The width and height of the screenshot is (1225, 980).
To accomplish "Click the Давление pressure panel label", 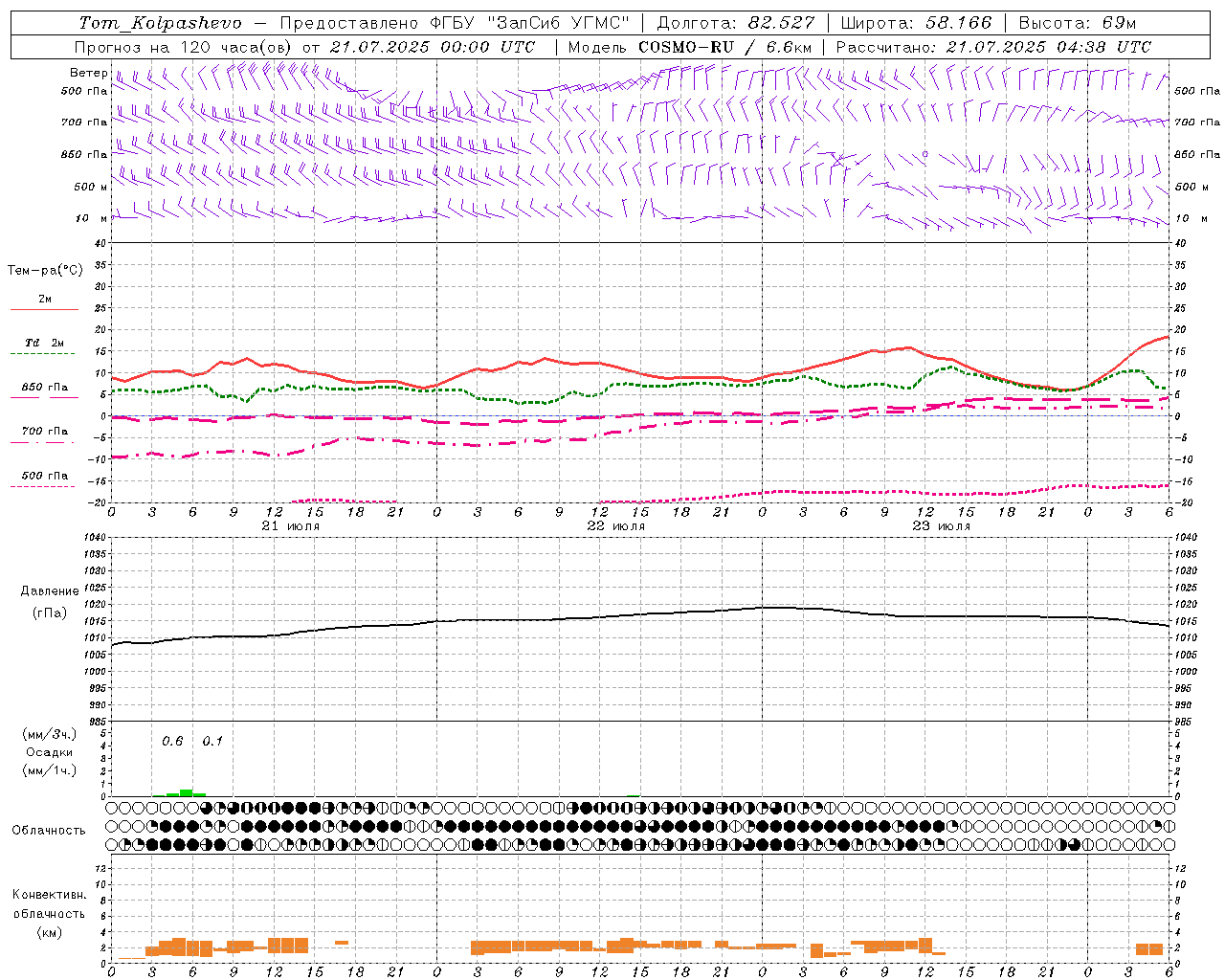I will pos(50,591).
